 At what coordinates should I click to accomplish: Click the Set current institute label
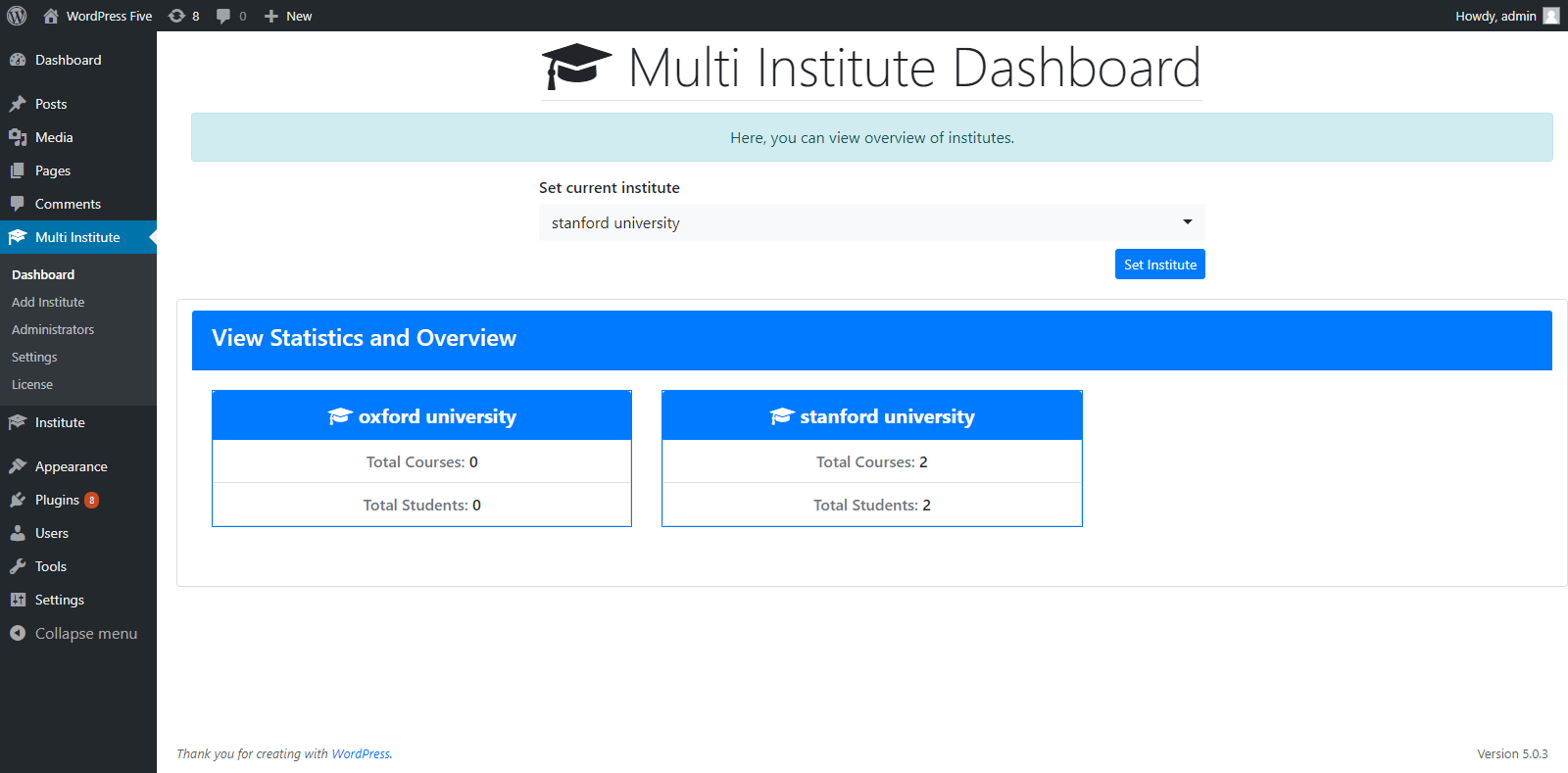pos(610,187)
